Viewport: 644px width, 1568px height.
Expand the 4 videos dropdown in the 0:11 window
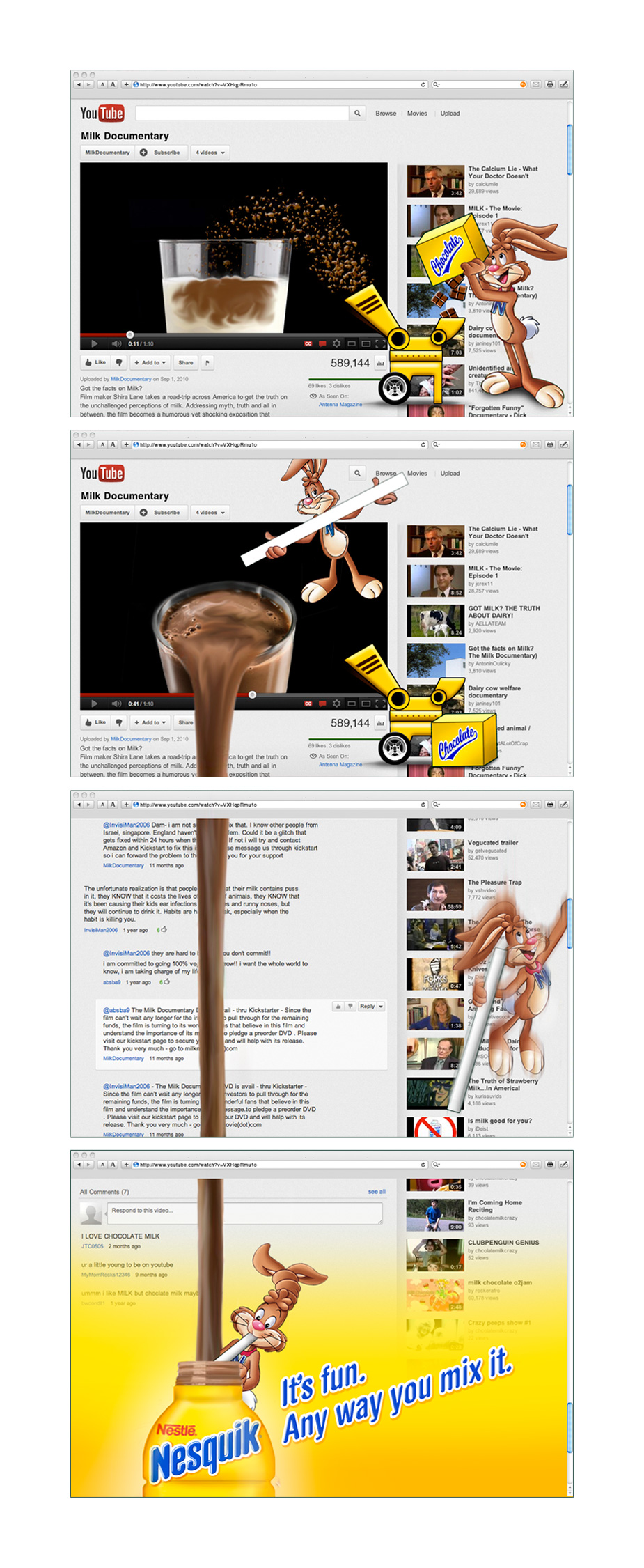(x=210, y=152)
